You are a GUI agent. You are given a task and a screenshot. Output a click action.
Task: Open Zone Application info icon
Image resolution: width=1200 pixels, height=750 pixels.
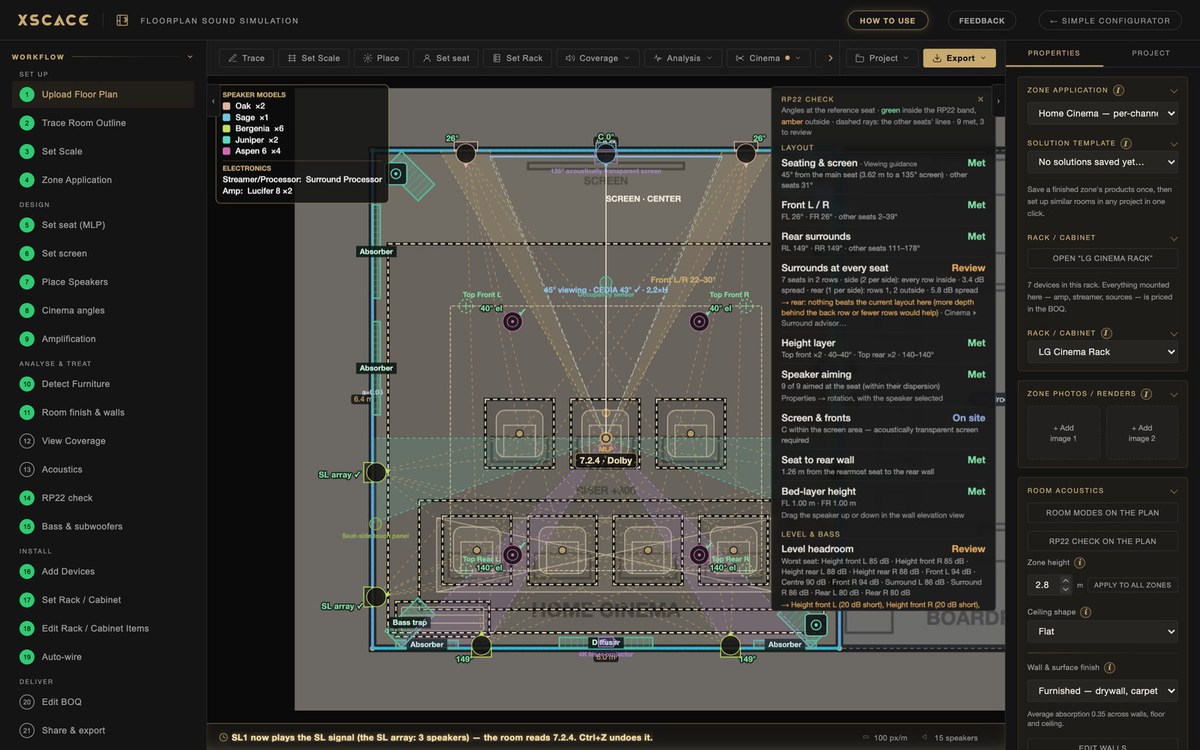pyautogui.click(x=1118, y=90)
